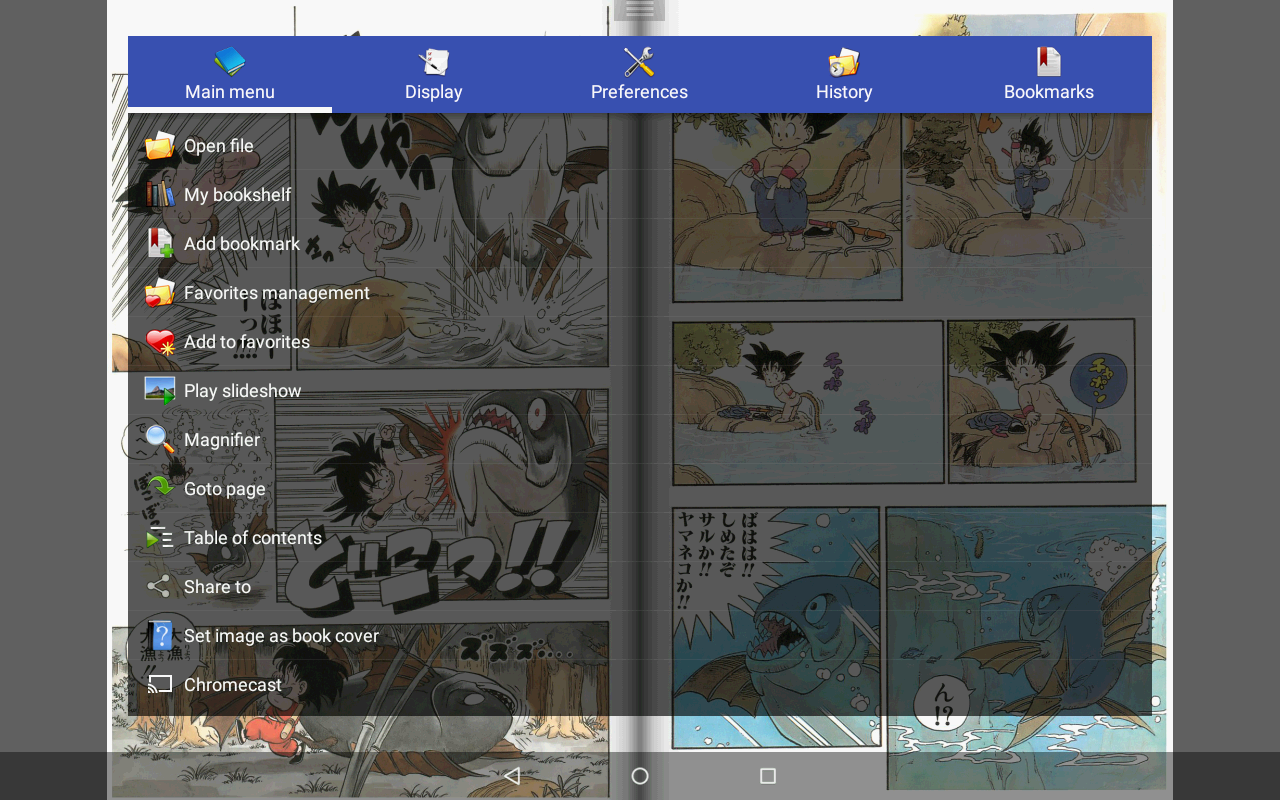This screenshot has width=1280, height=800.
Task: Cast to Chromecast
Action: point(233,684)
